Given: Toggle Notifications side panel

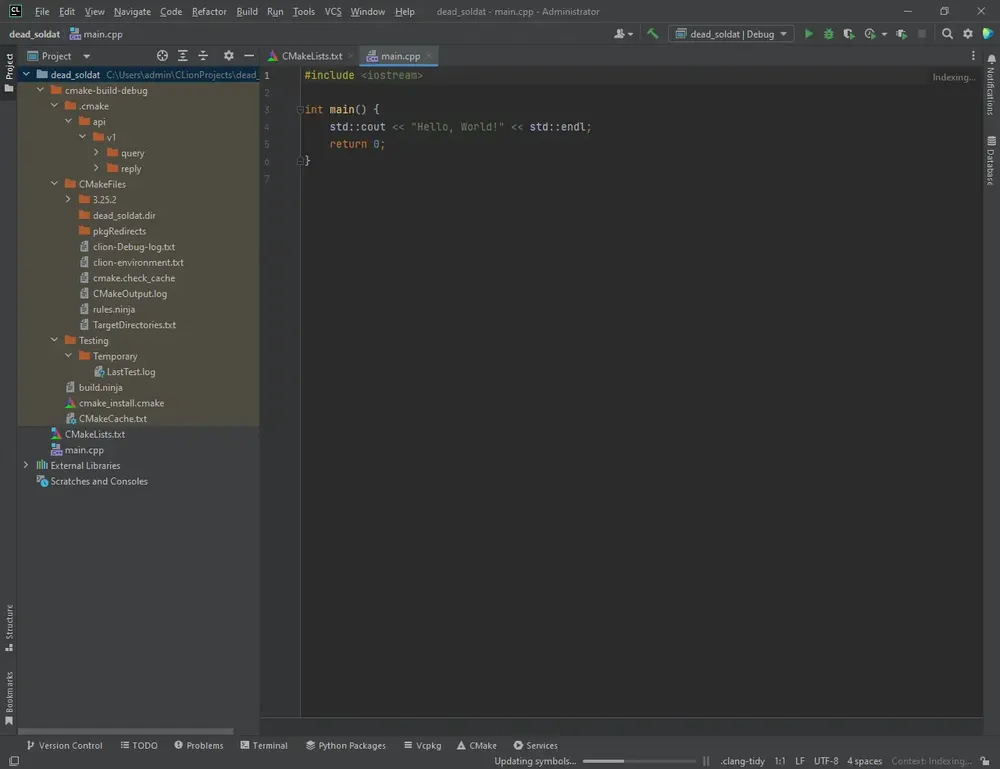Looking at the screenshot, I should tap(990, 85).
